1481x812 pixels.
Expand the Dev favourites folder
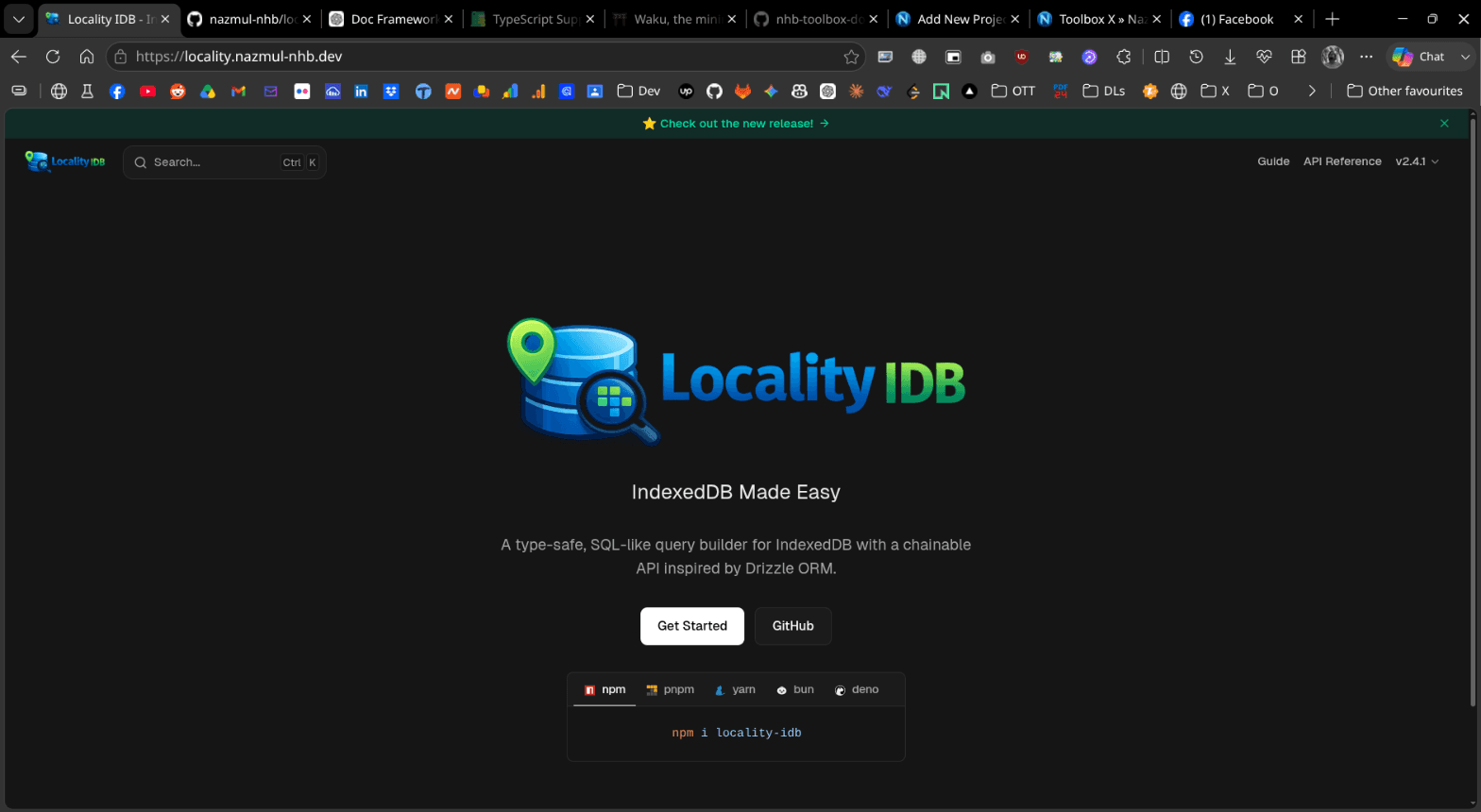638,92
